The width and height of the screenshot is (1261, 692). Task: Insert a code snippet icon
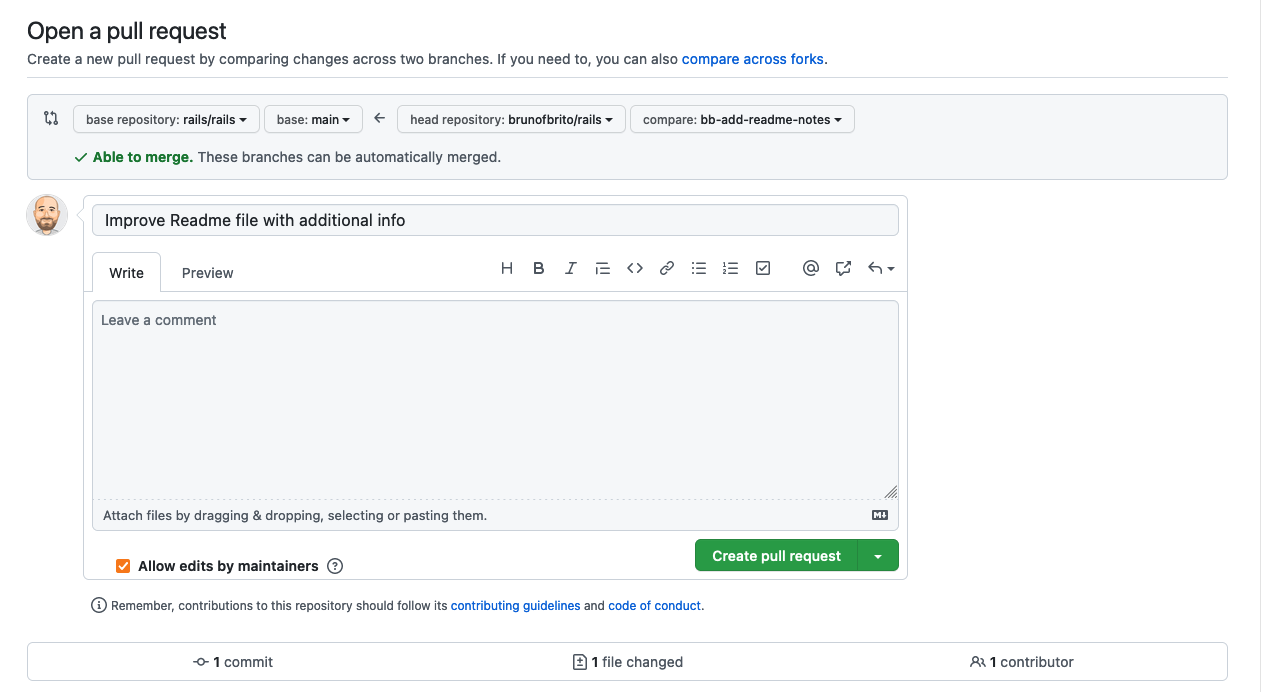634,268
